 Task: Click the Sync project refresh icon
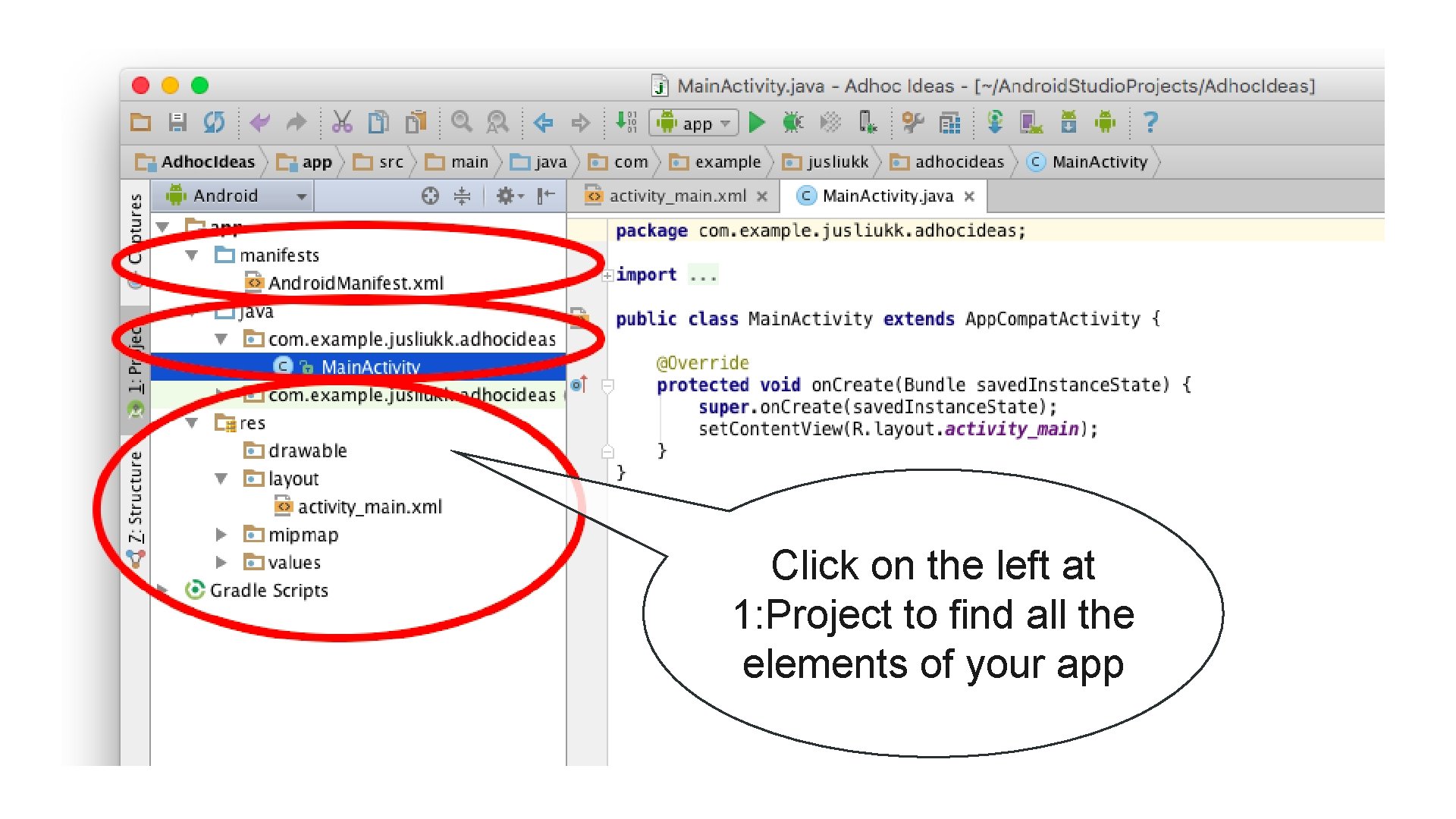tap(215, 123)
